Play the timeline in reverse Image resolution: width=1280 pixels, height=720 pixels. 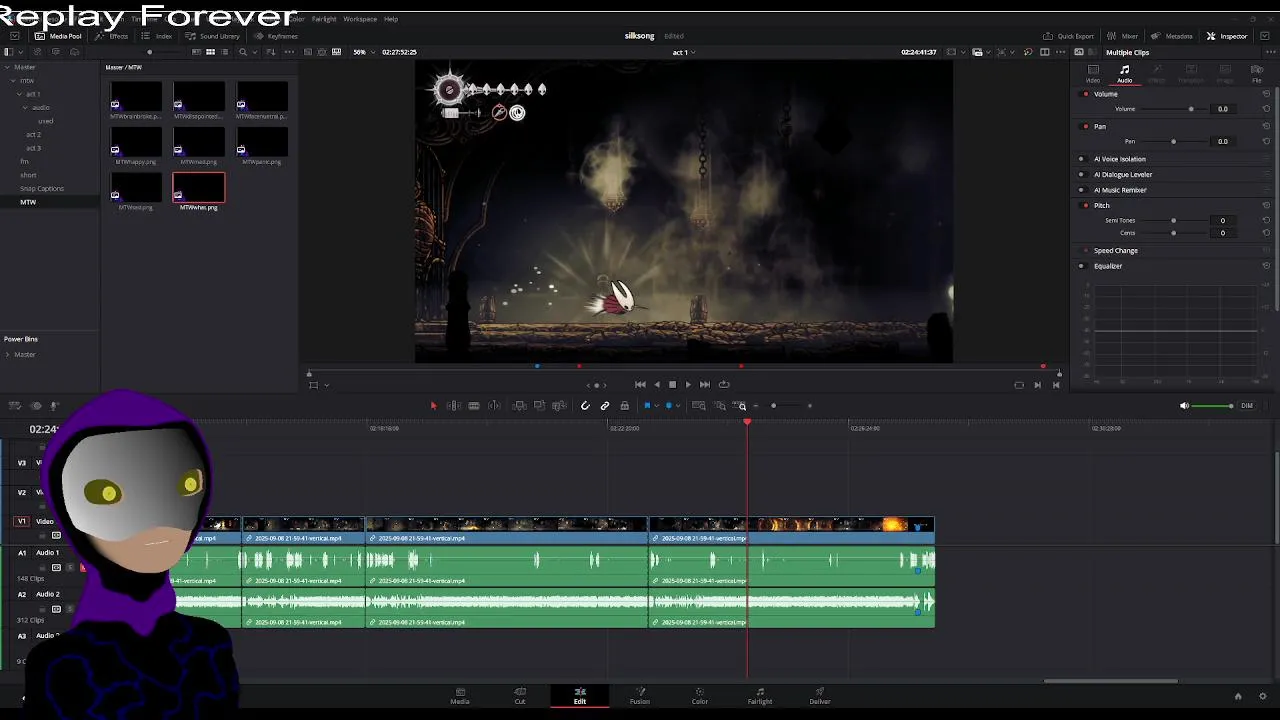pos(657,385)
